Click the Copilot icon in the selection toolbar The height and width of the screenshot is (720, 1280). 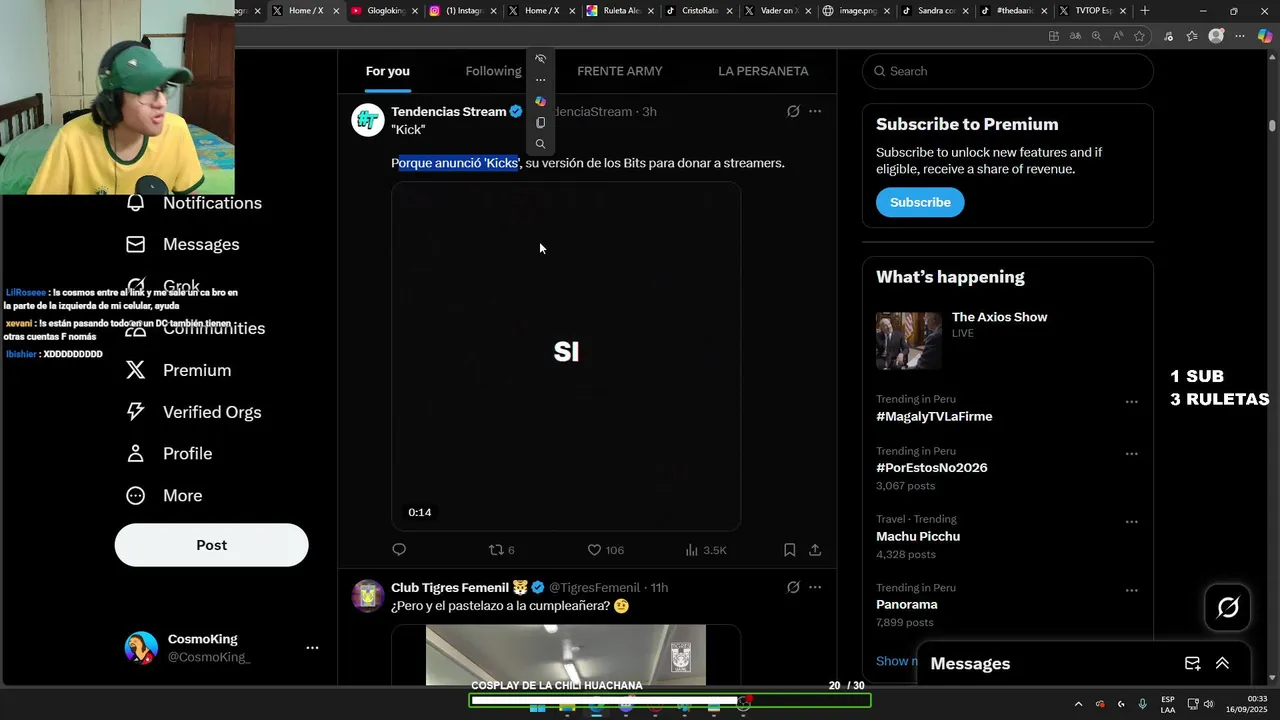pyautogui.click(x=540, y=101)
